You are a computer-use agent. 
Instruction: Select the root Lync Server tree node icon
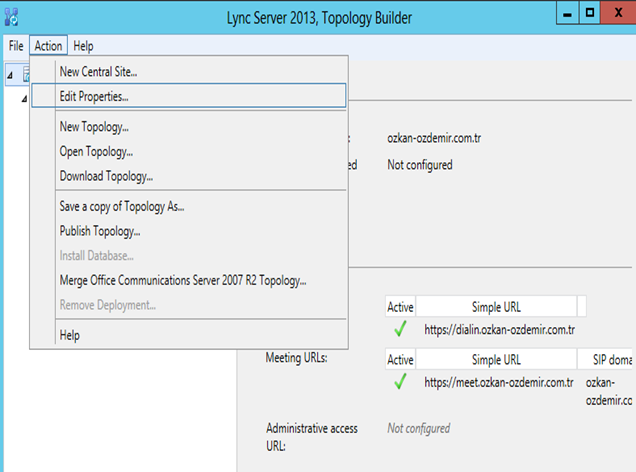26,75
